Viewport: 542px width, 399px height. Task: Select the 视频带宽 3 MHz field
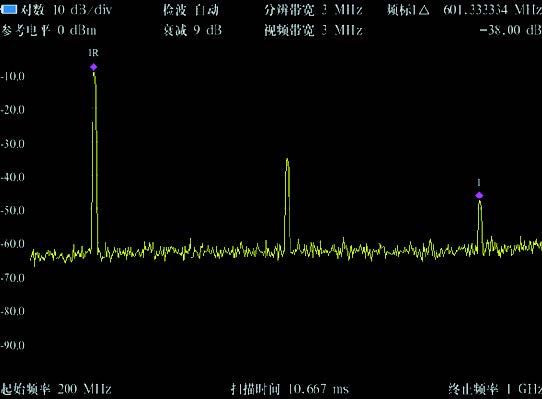314,30
